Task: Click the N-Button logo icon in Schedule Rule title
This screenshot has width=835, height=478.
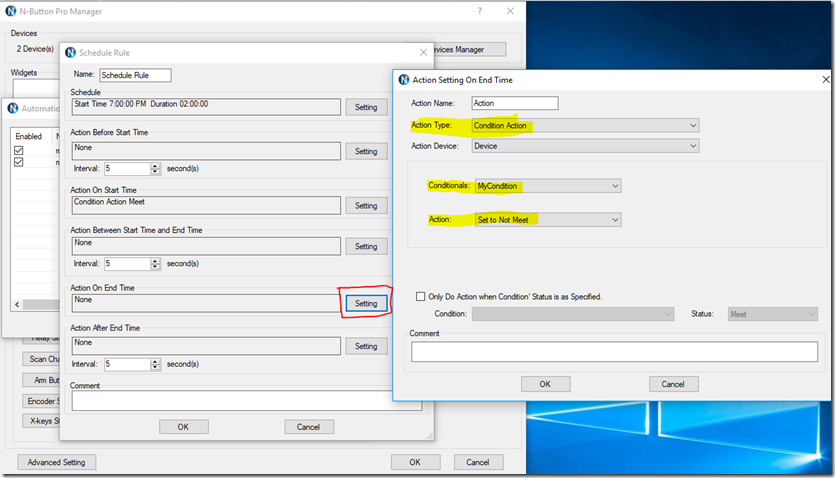Action: click(x=70, y=53)
